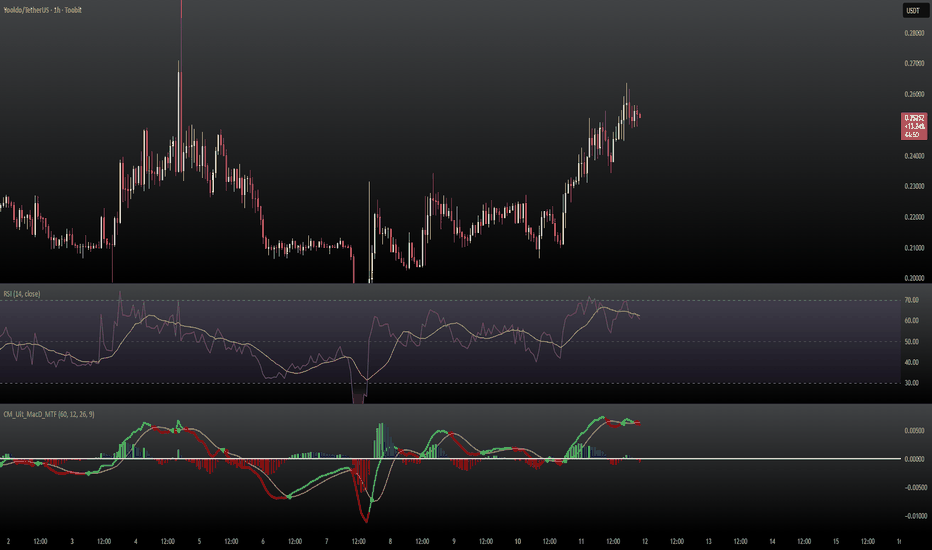
Task: Select the RSI (14, close) indicator legend
Action: [22, 294]
